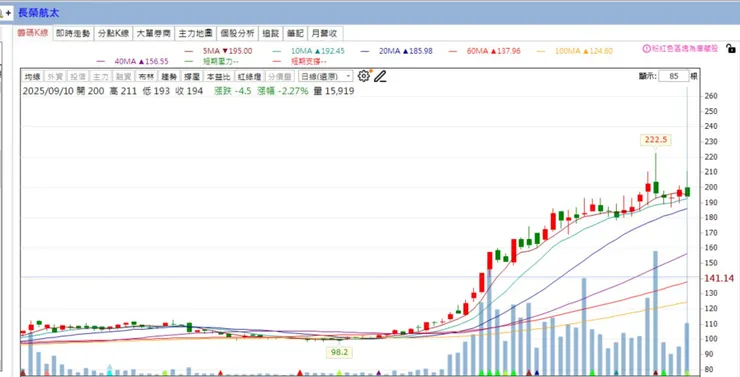Screen dimensions: 740x377
Task: Click the pink info circle icon
Action: (x=647, y=49)
